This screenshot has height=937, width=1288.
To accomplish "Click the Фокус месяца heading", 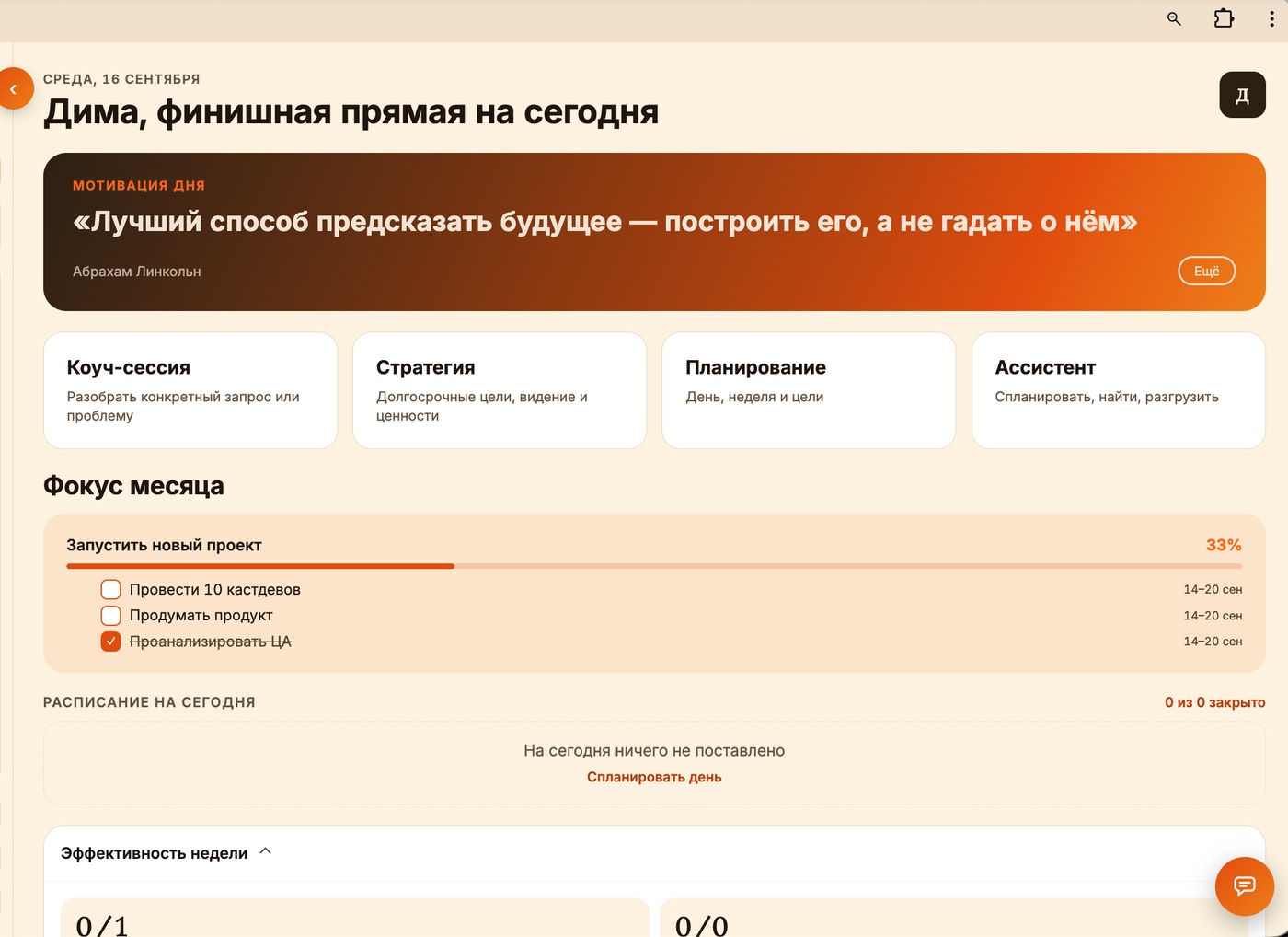I will pos(133,486).
